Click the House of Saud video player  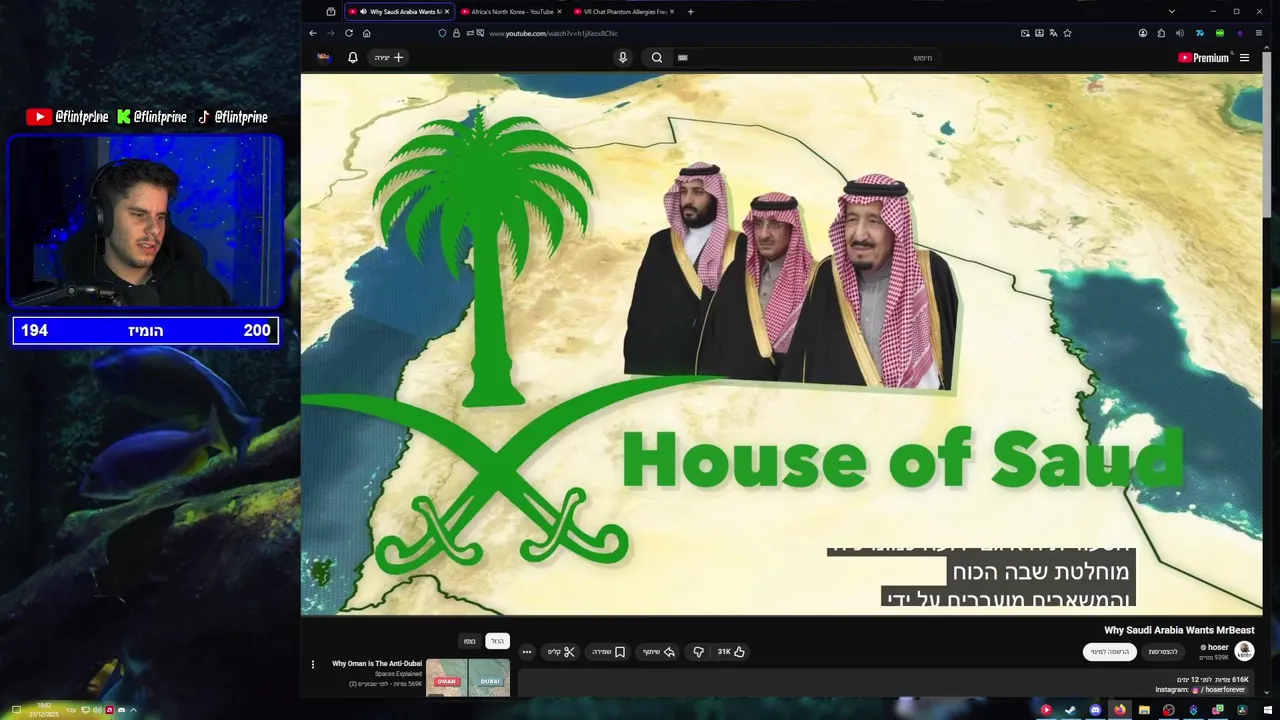[782, 345]
